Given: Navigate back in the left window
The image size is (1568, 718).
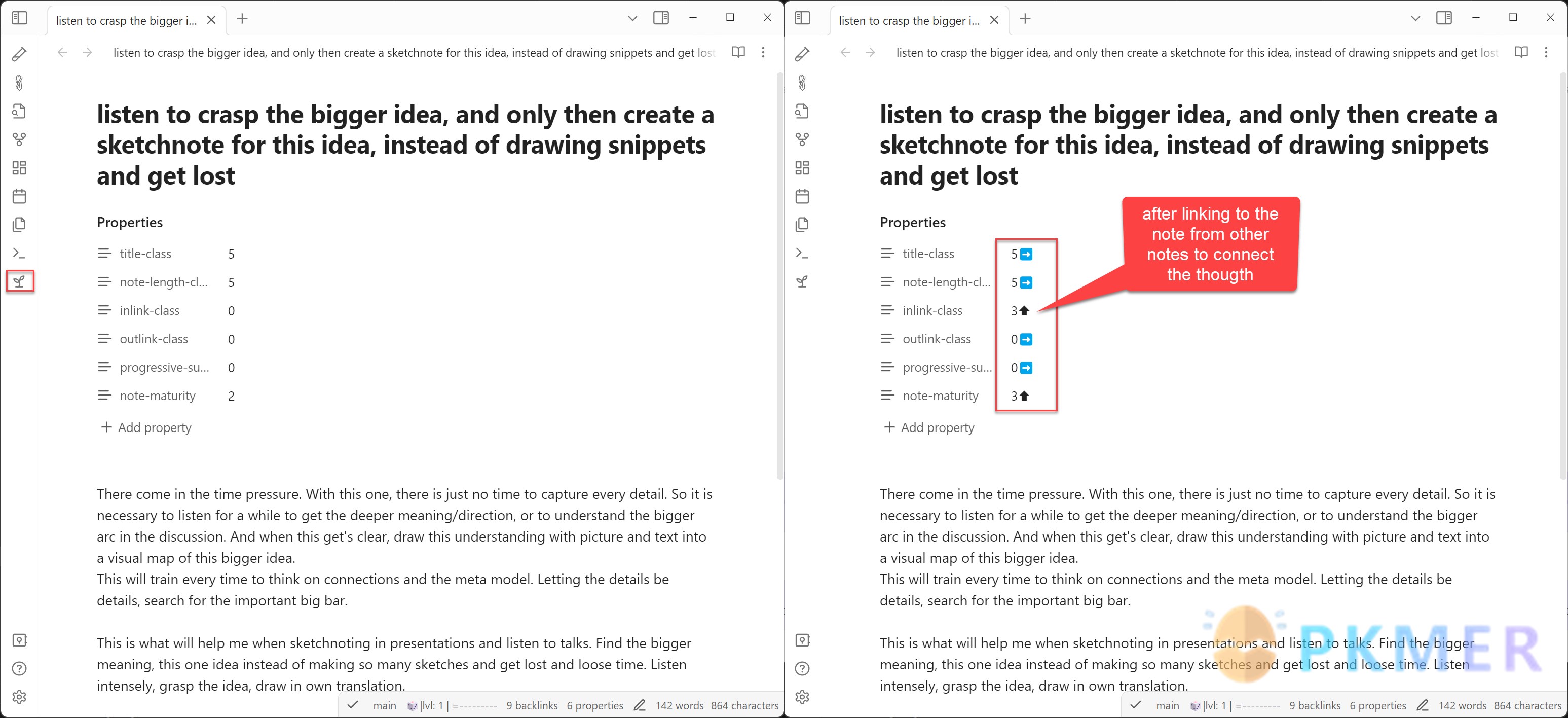Looking at the screenshot, I should 62,52.
